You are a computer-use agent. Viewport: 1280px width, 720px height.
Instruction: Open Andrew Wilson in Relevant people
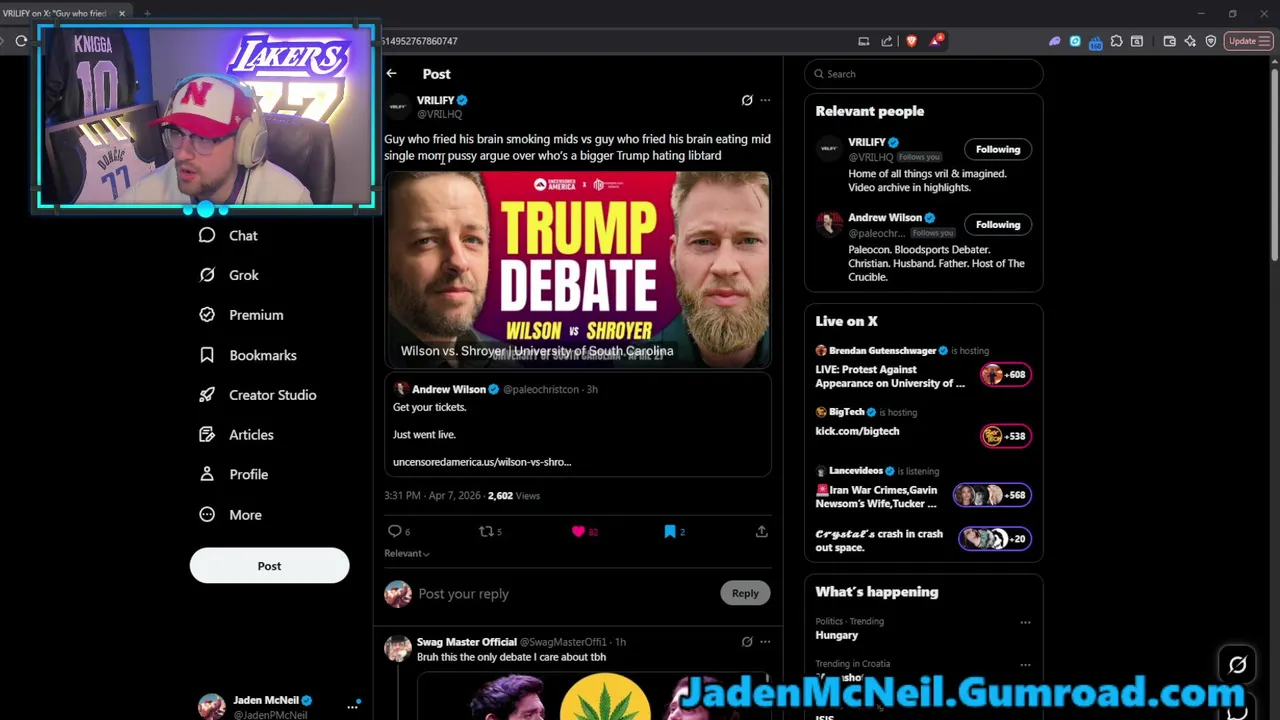pos(885,217)
